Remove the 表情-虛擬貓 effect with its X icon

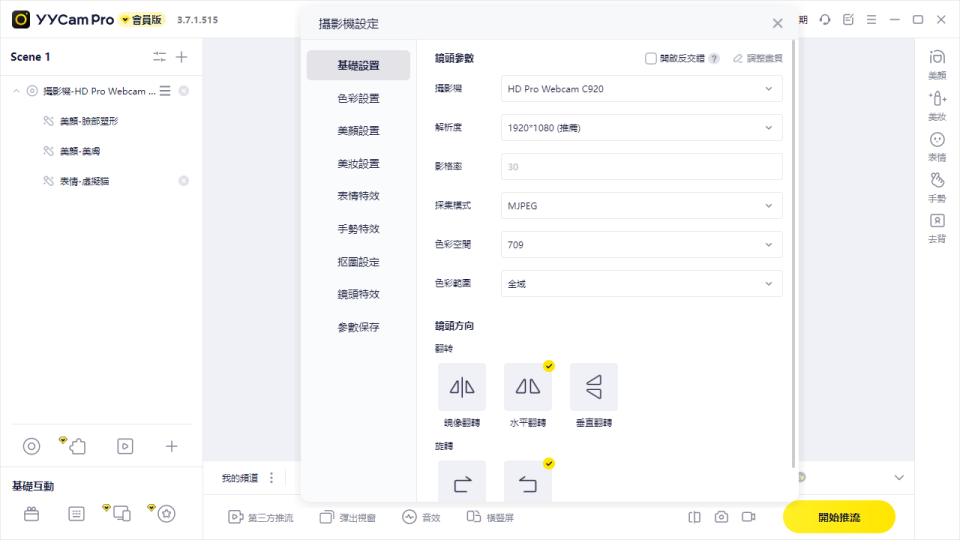point(183,181)
